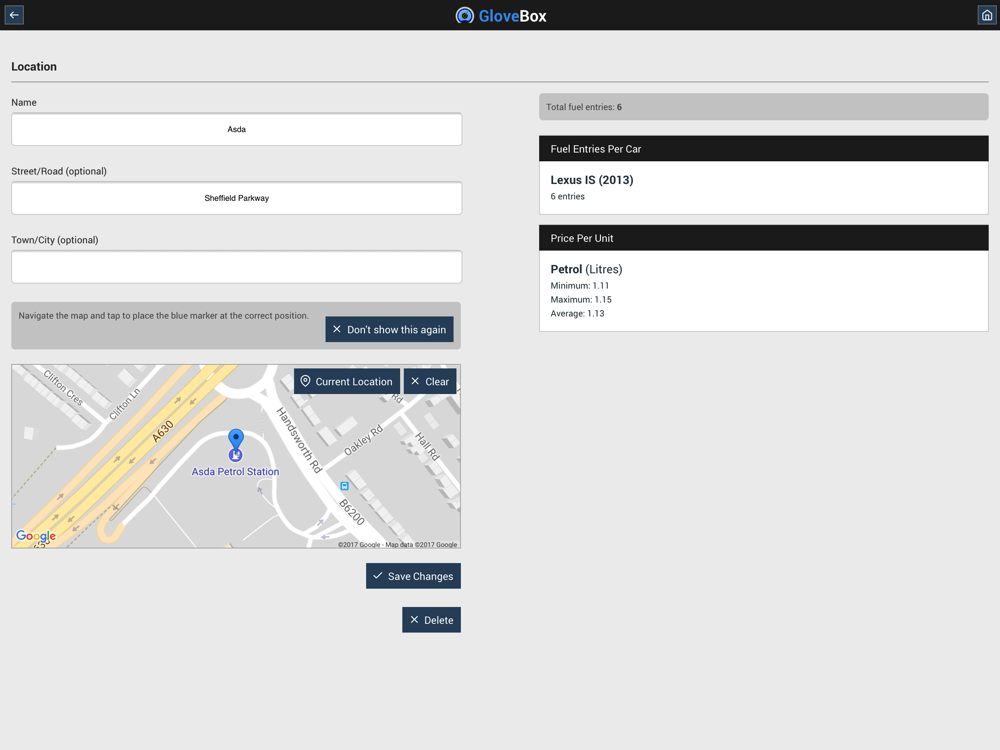The image size is (1000, 750).
Task: Click the Hall Rd label on map
Action: click(x=427, y=446)
